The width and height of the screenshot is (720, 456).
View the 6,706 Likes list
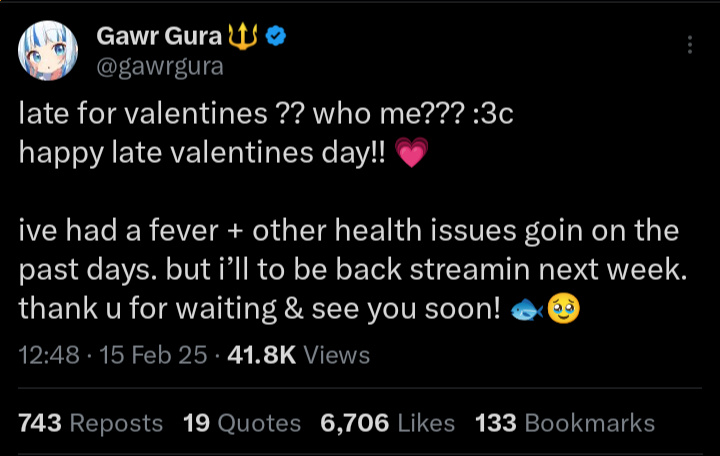click(387, 423)
